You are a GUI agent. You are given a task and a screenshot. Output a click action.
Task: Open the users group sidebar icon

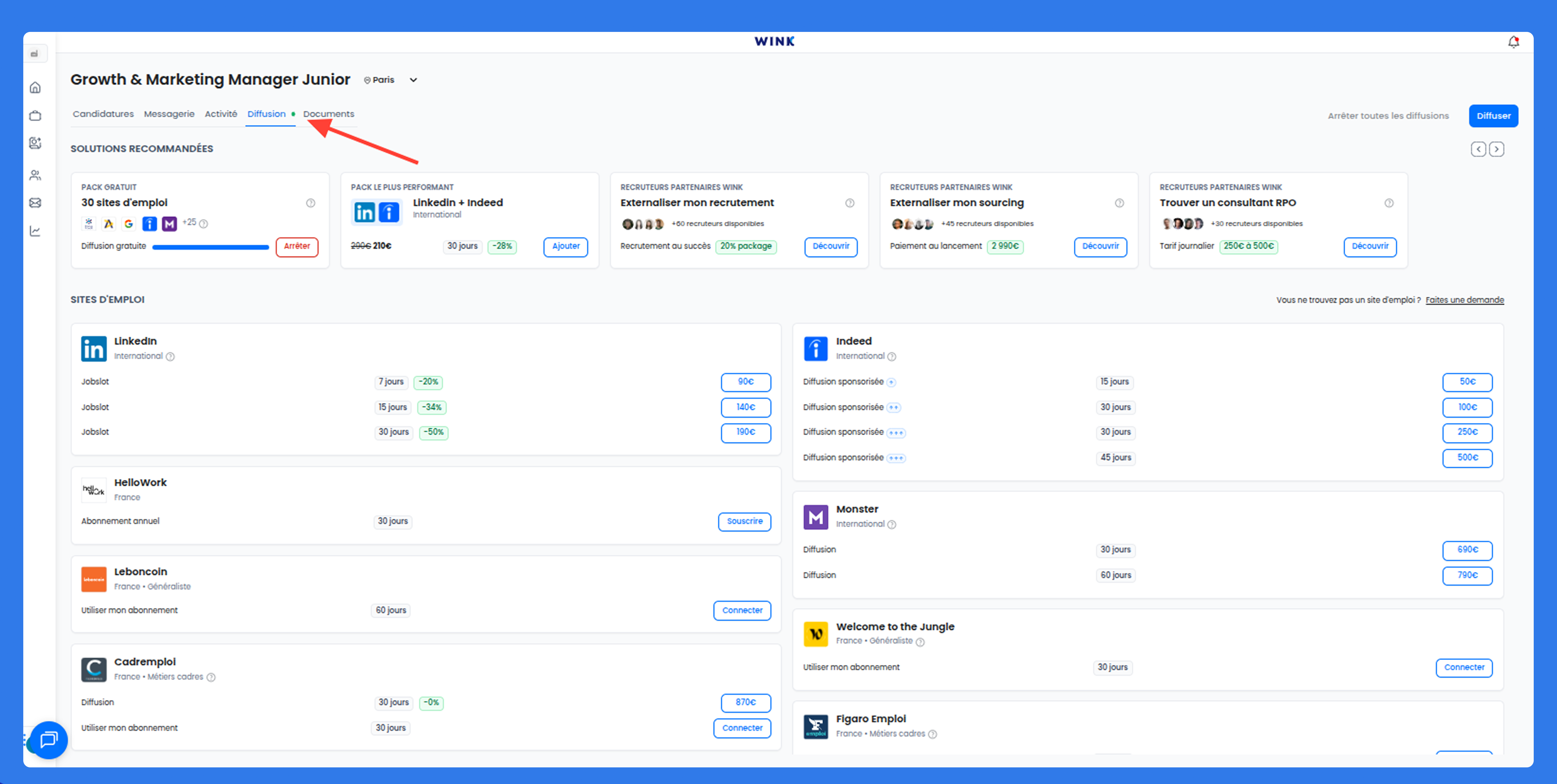click(35, 175)
